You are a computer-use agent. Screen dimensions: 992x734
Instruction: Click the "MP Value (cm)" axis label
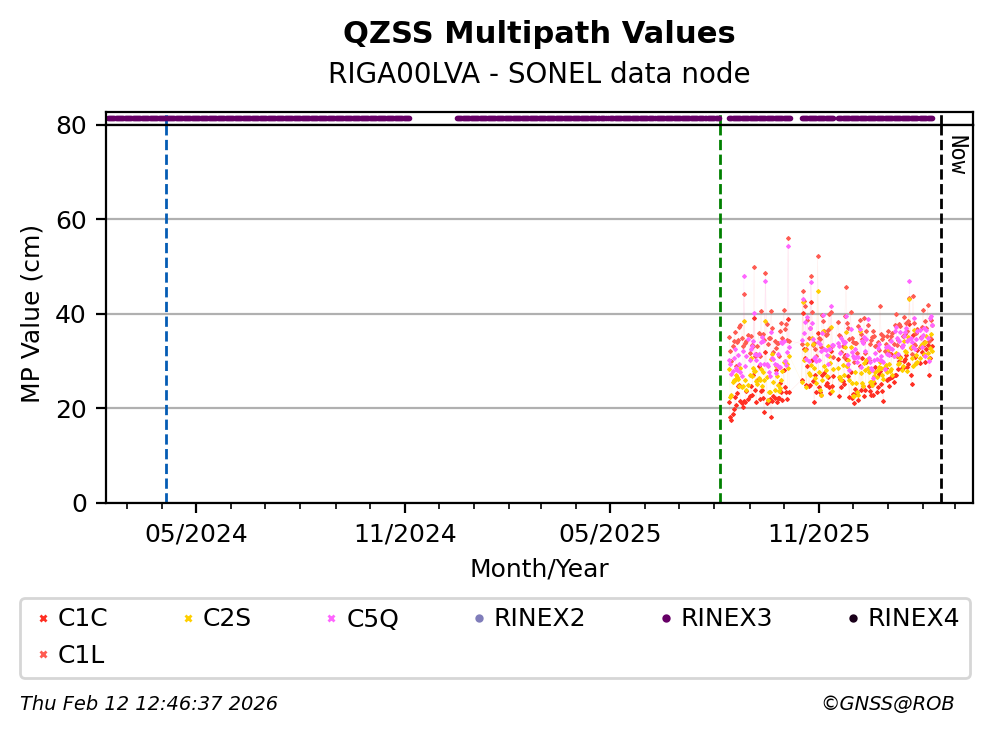pos(32,314)
